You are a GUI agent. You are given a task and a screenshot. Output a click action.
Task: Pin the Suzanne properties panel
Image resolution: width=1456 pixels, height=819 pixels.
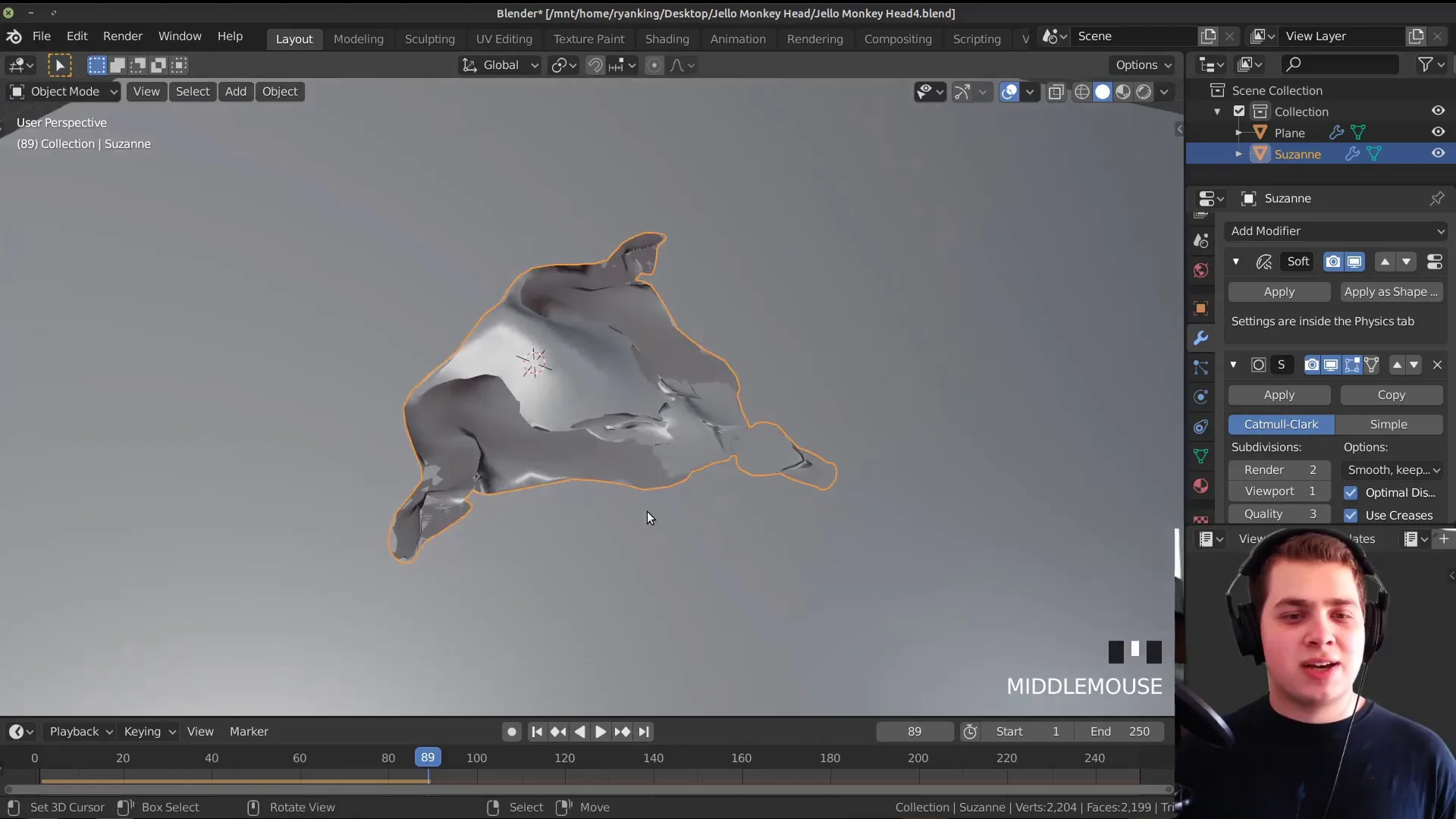coord(1437,199)
